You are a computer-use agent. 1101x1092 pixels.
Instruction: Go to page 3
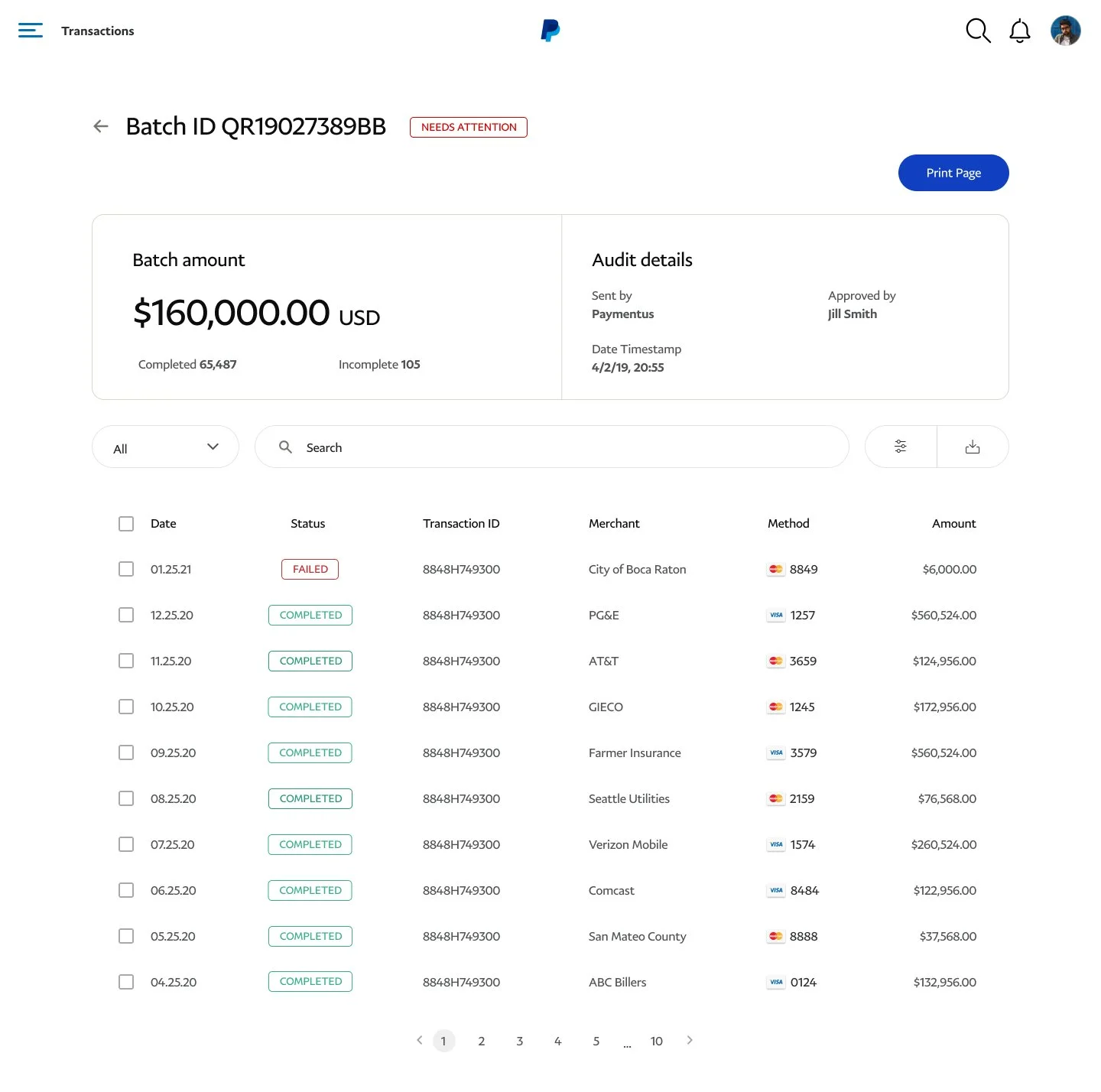520,1041
